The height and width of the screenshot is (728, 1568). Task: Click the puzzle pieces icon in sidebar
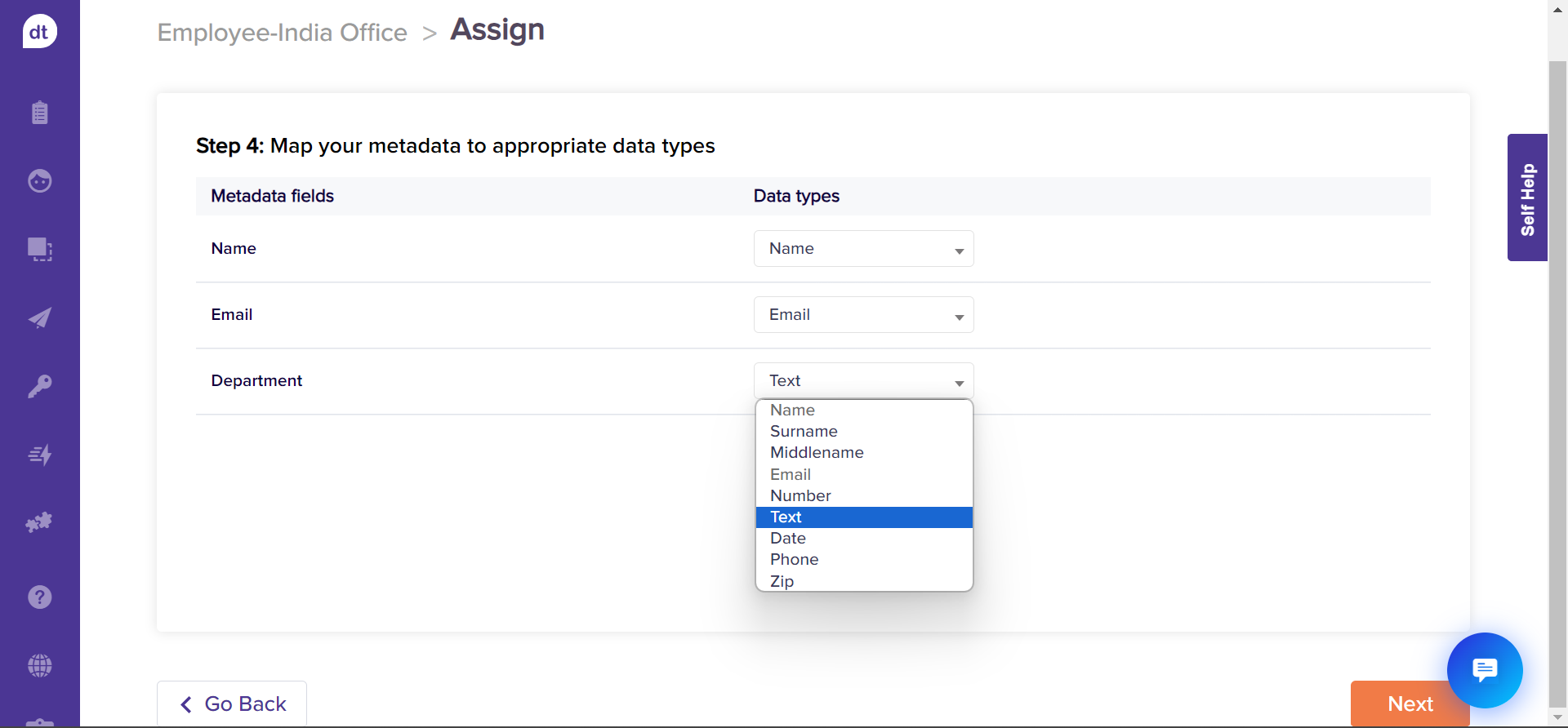39,522
